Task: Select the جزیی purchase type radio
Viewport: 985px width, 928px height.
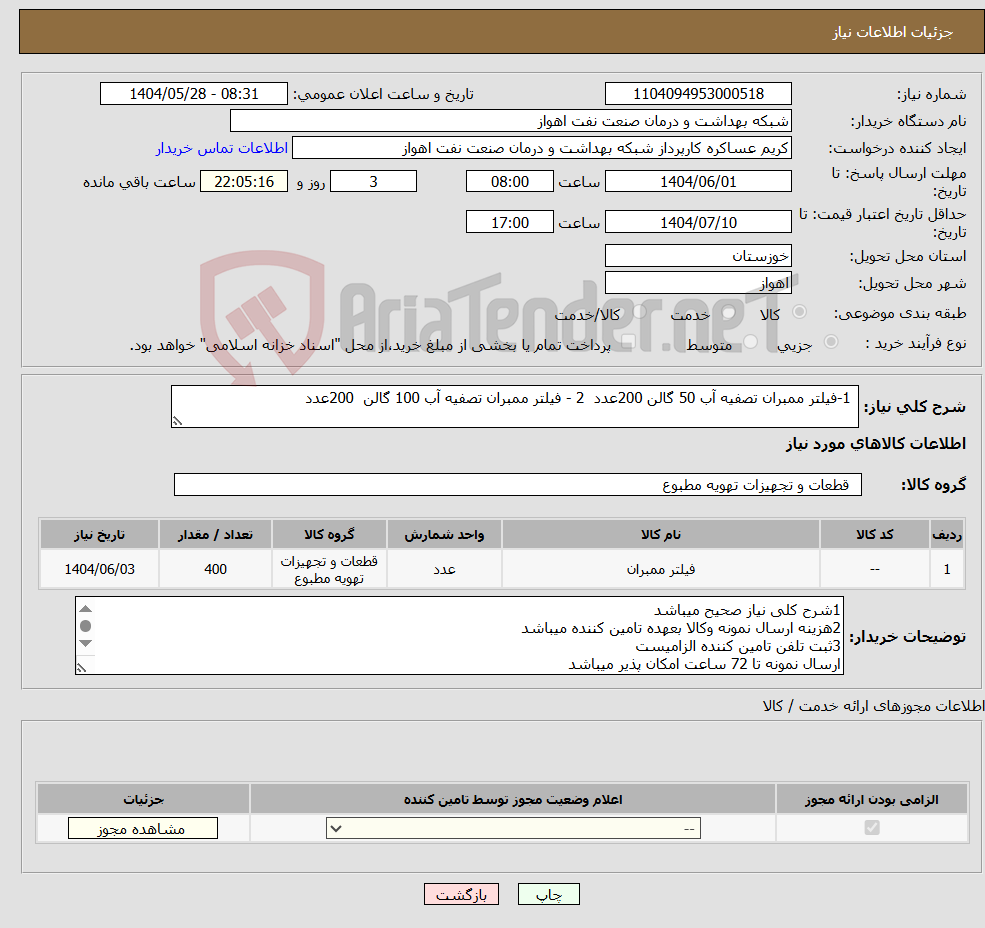Action: 830,342
